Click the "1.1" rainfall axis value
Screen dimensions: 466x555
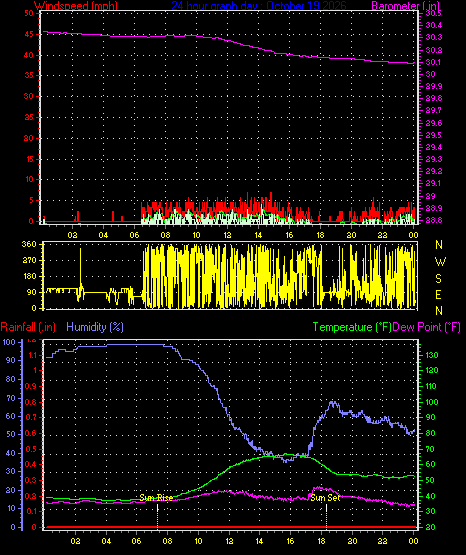(x=33, y=355)
